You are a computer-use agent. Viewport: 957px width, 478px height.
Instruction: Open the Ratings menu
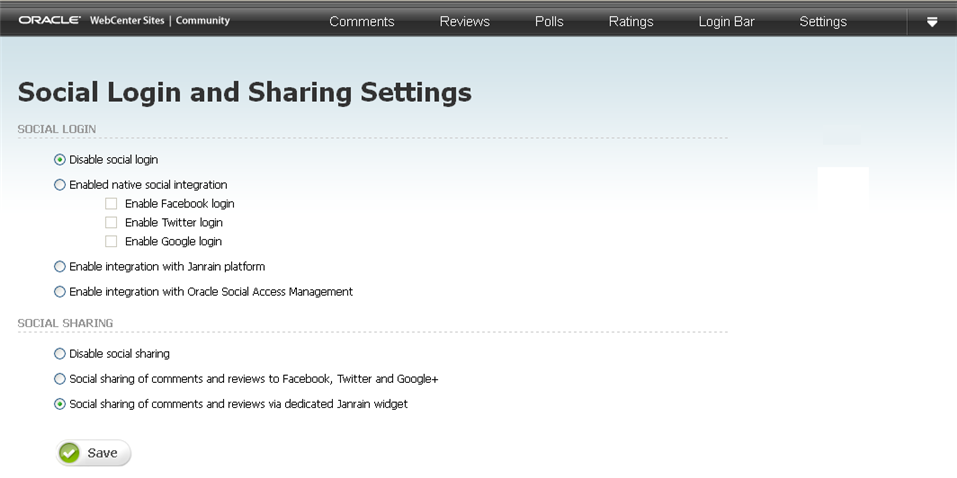pyautogui.click(x=630, y=22)
